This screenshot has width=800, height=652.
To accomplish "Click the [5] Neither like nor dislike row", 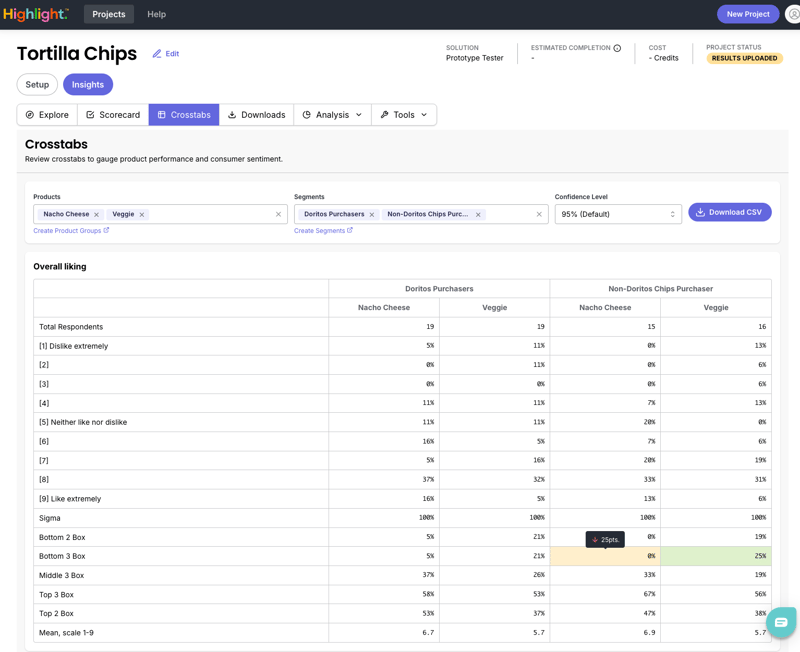I will point(402,422).
